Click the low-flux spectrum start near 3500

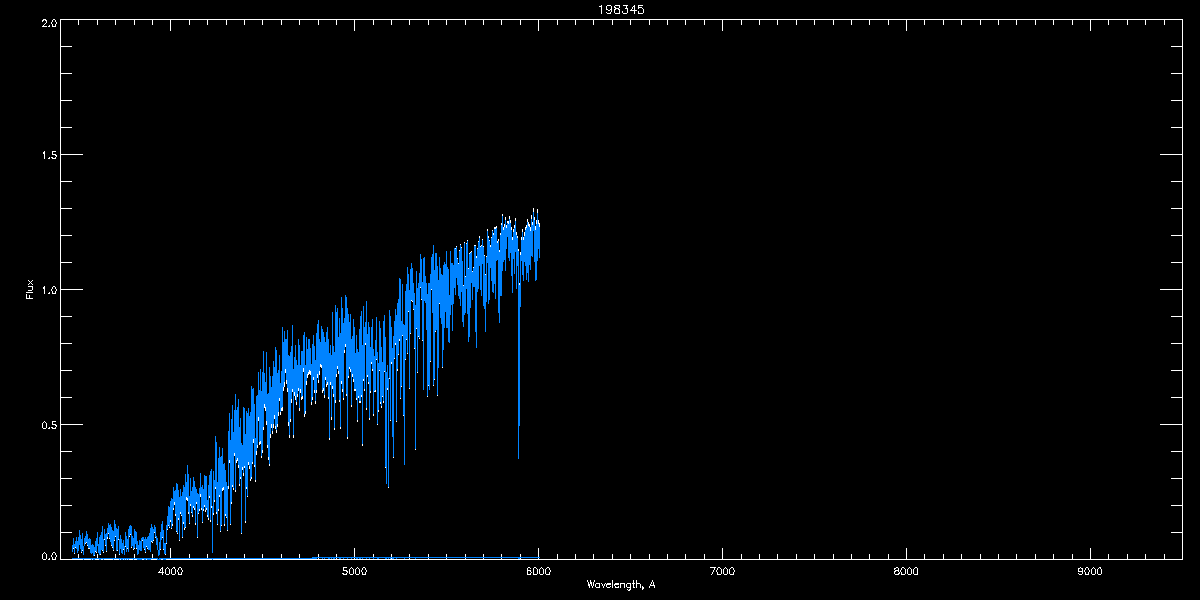74,548
